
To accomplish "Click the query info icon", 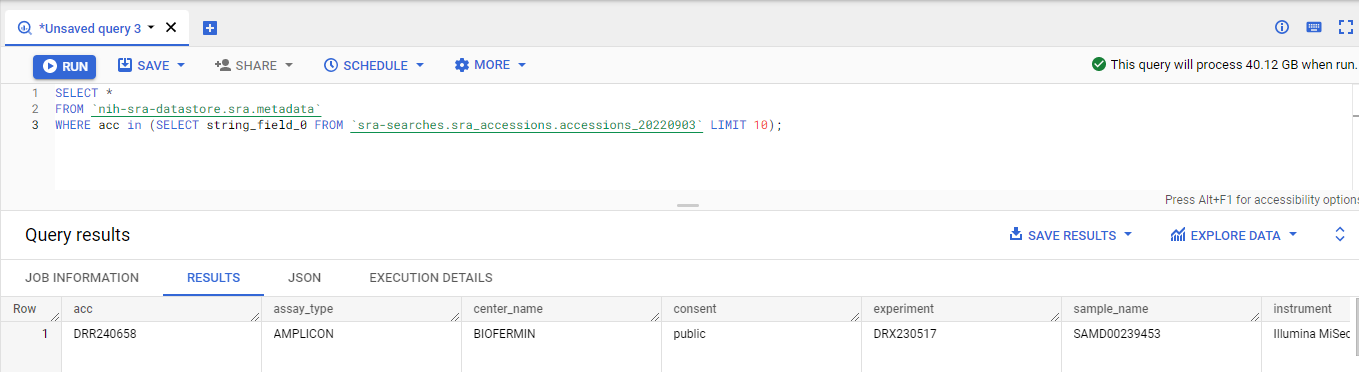I will pos(1282,27).
